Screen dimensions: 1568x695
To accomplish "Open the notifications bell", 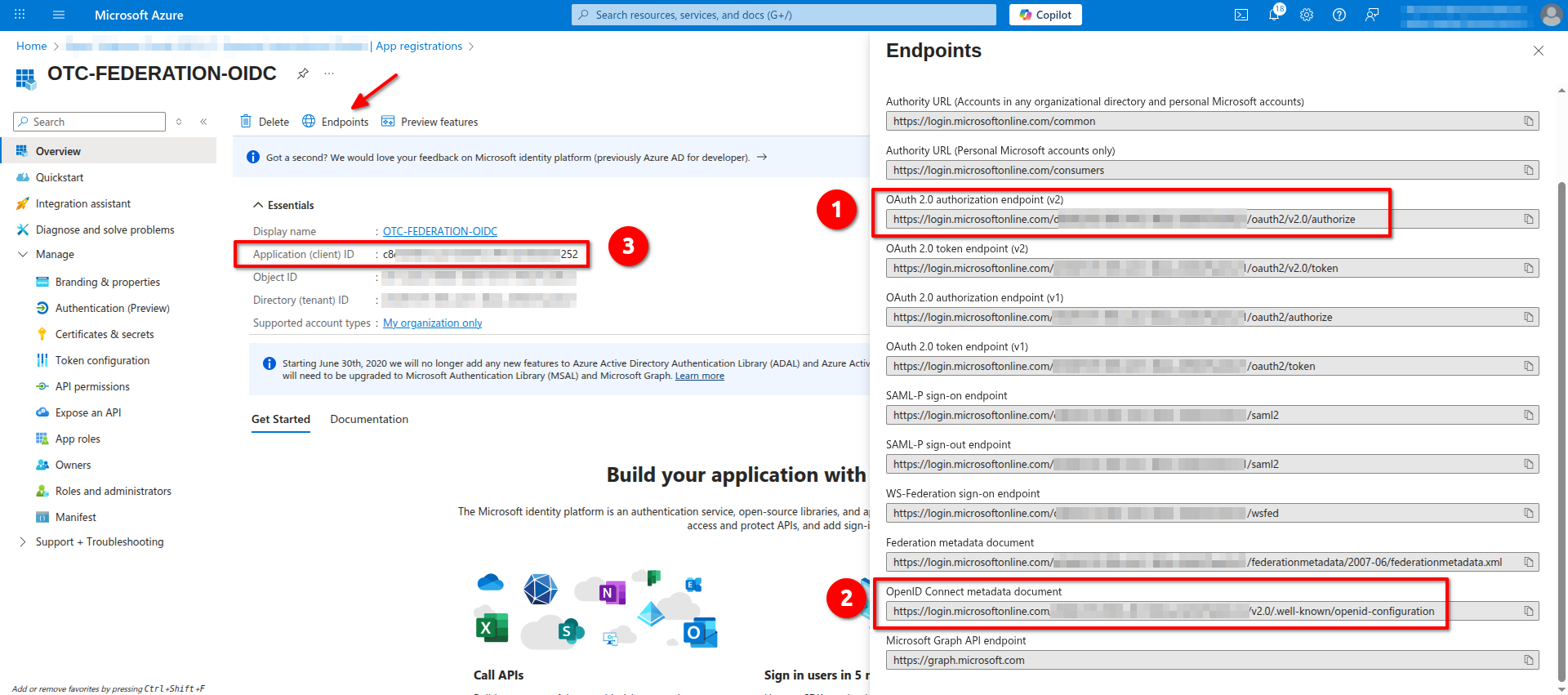I will click(x=1274, y=15).
